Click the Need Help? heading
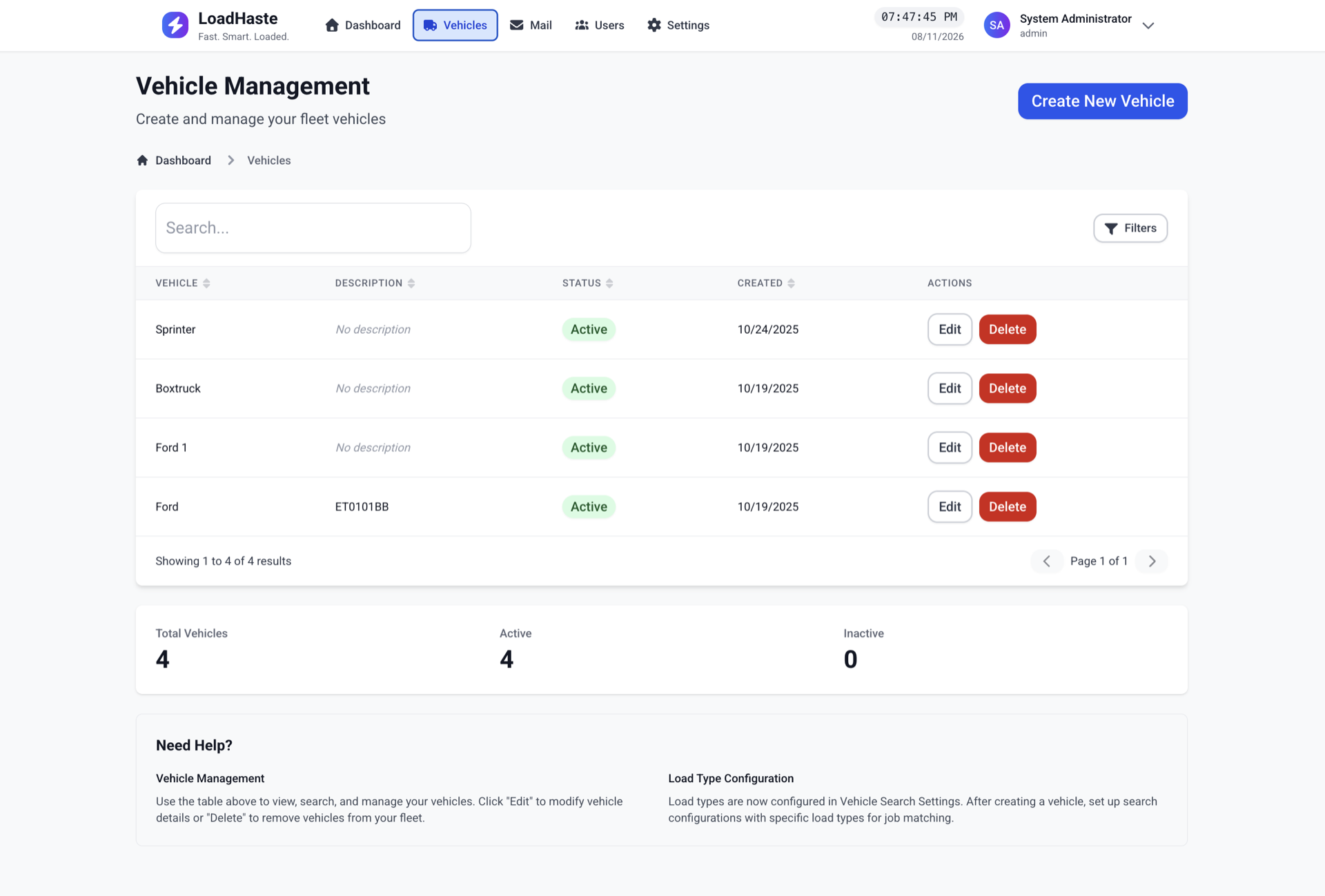 [194, 746]
